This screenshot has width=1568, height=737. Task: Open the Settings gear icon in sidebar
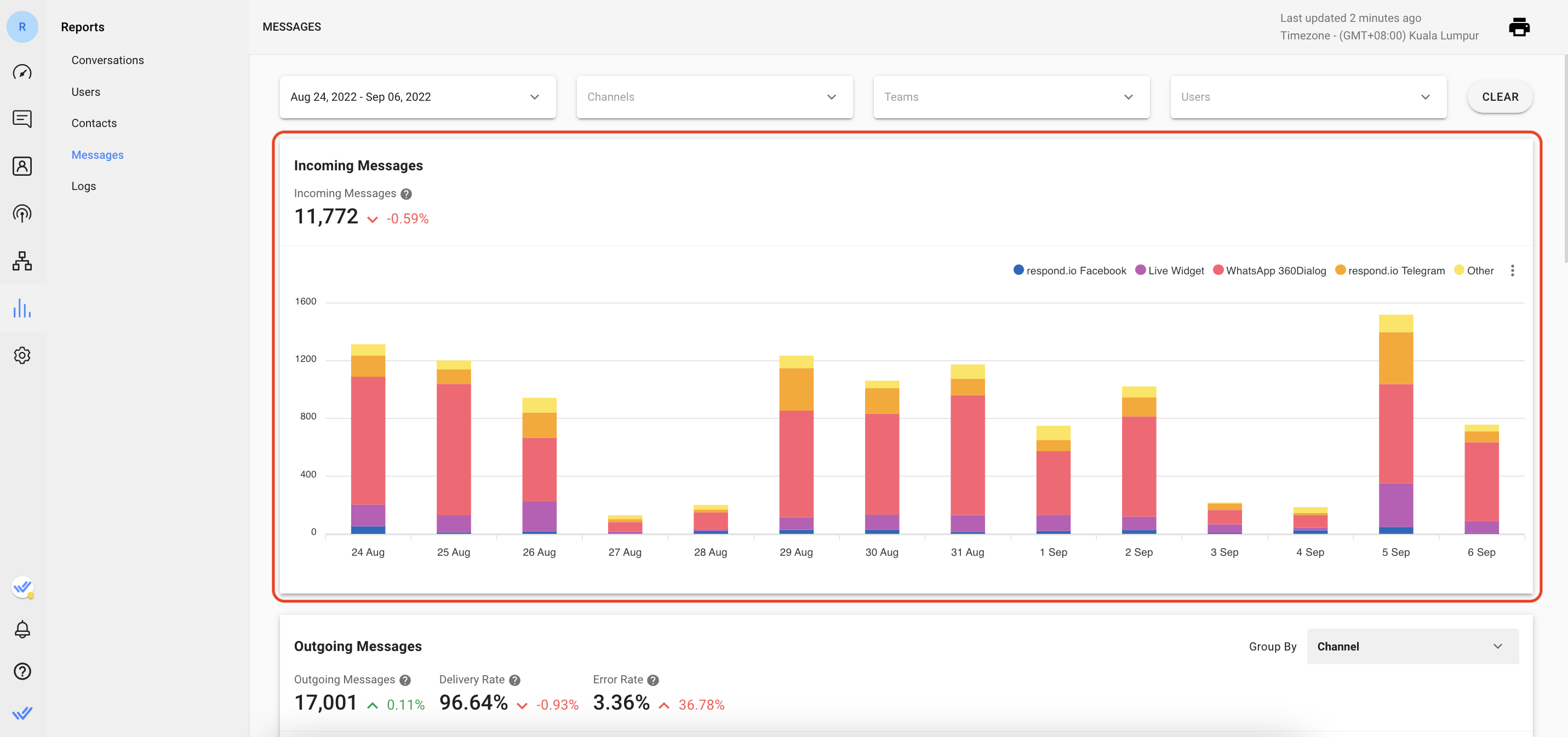22,355
